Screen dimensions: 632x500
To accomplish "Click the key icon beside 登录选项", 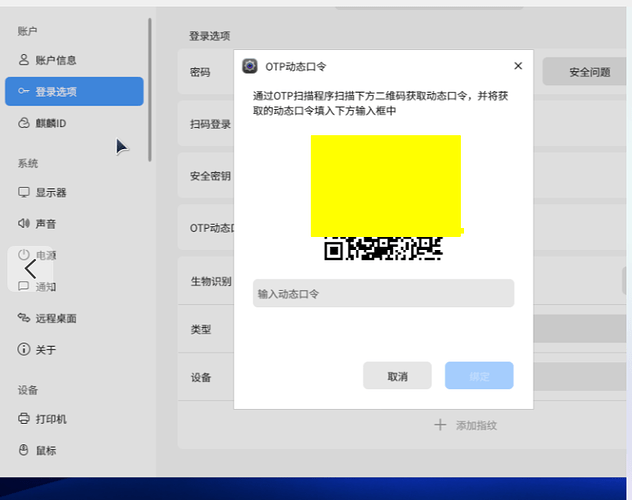I will click(24, 91).
